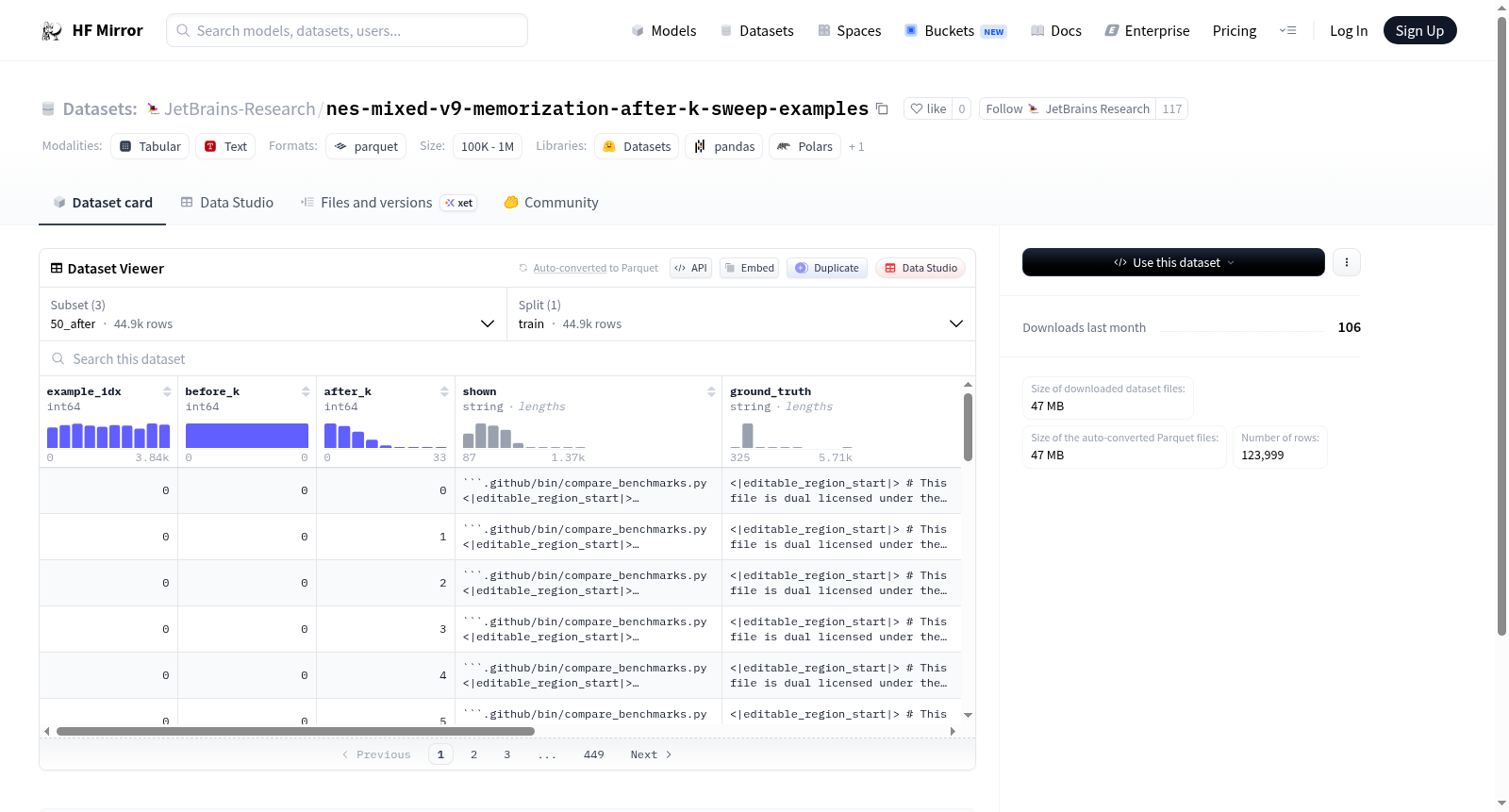Viewport: 1509px width, 812px height.
Task: Switch to the Data Studio tab
Action: click(227, 203)
